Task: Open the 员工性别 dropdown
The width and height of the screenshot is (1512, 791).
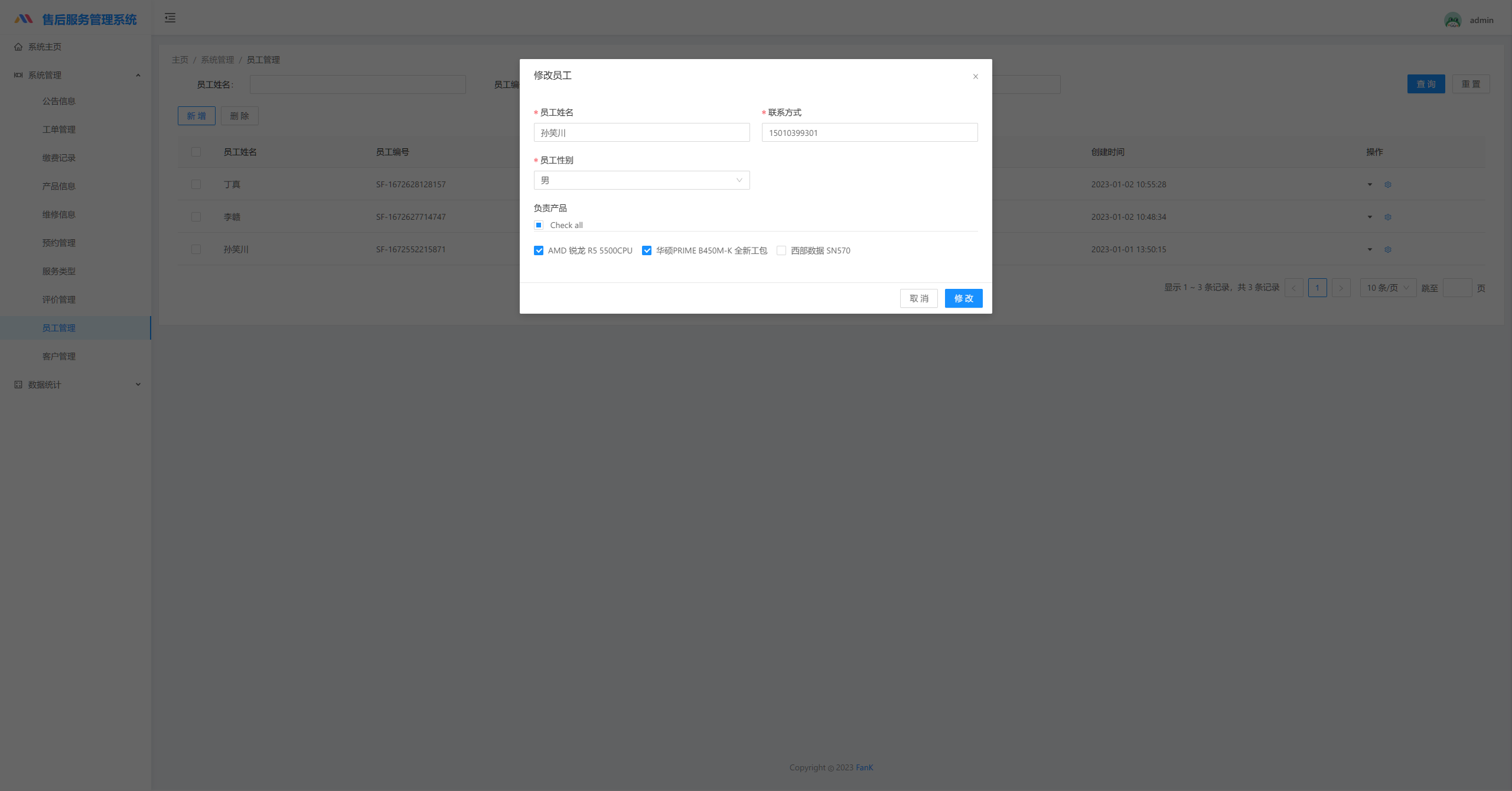Action: click(641, 180)
